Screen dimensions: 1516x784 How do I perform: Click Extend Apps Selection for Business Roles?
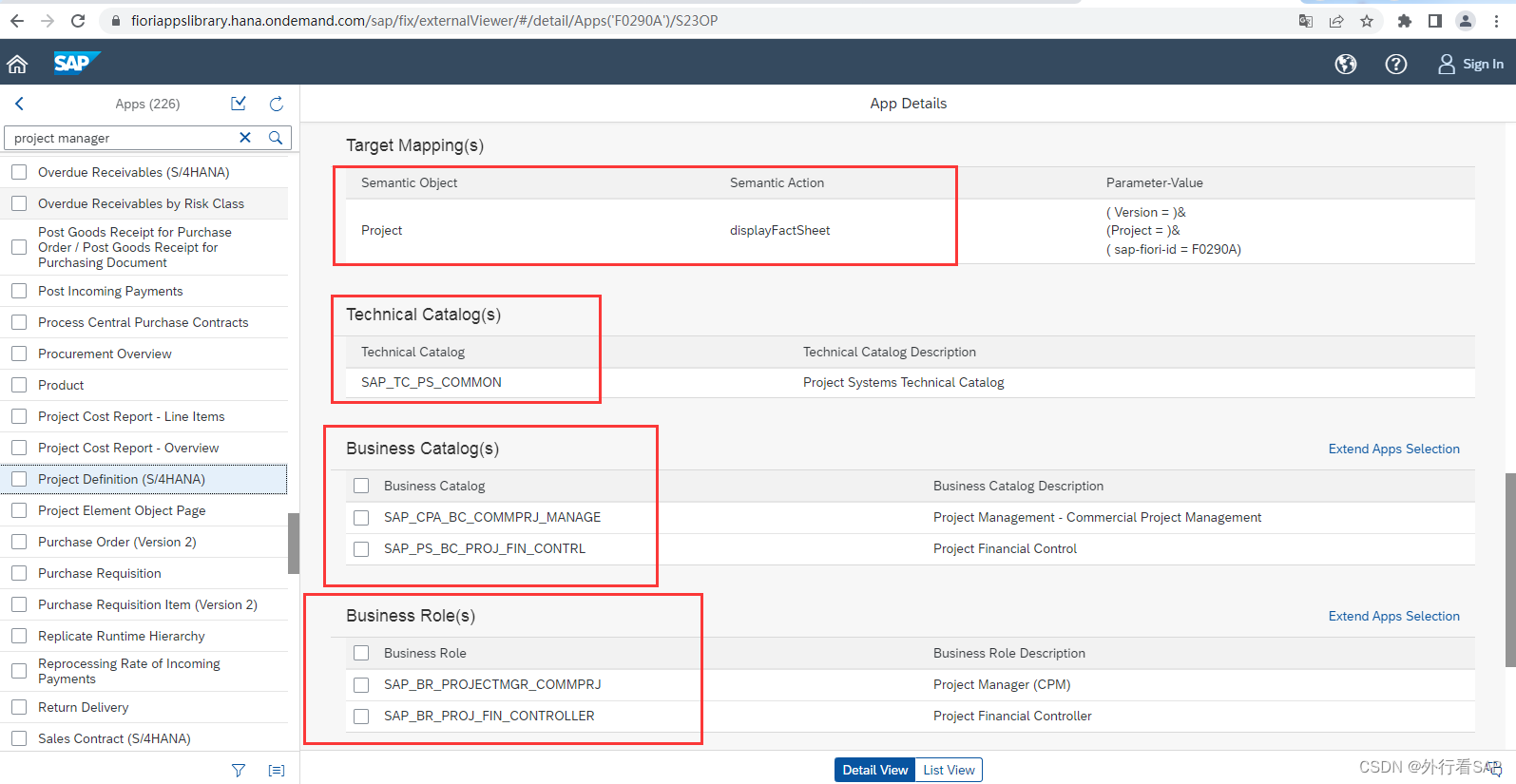[1393, 616]
